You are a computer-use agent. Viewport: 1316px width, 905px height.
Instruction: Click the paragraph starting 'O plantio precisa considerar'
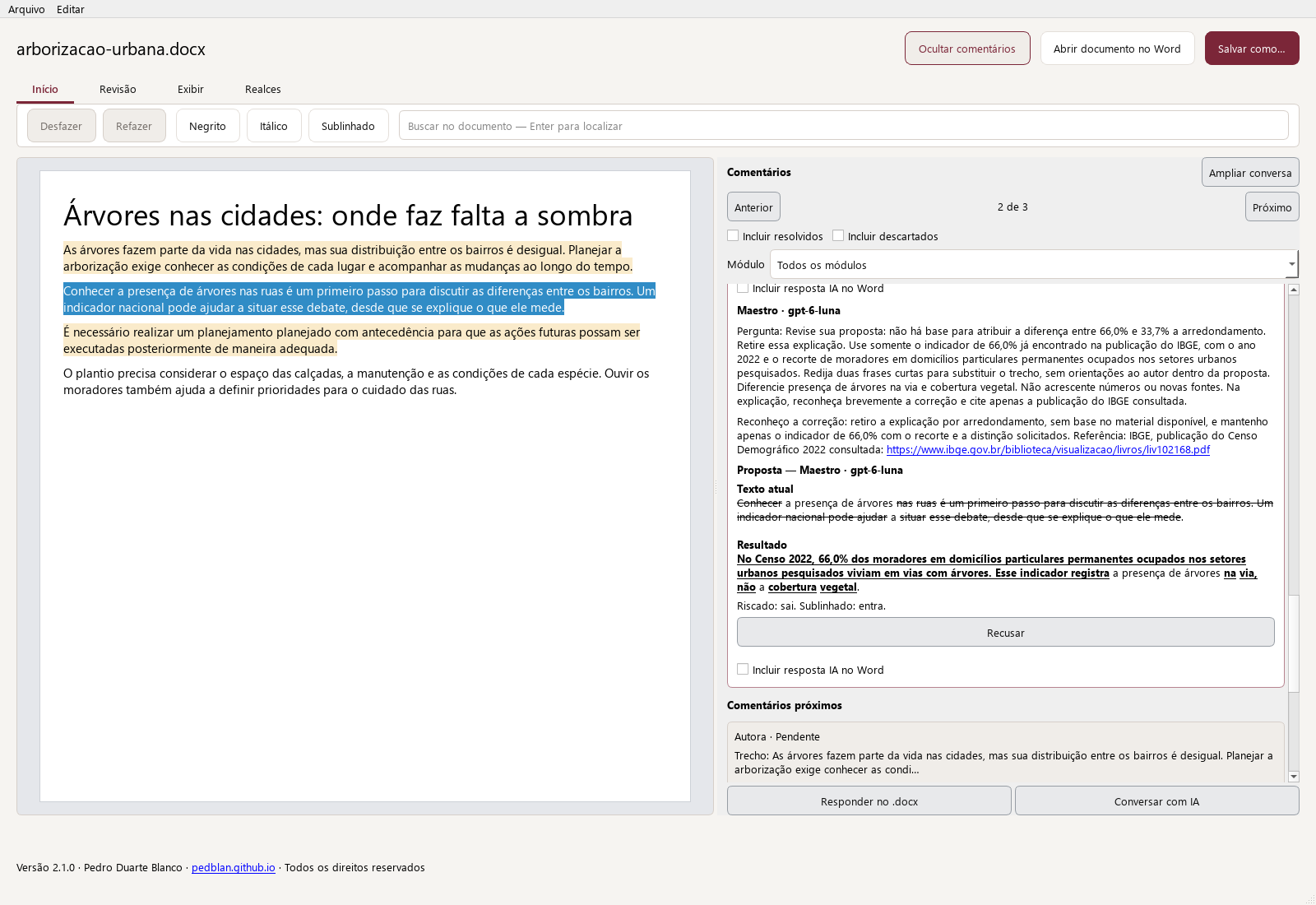point(356,382)
